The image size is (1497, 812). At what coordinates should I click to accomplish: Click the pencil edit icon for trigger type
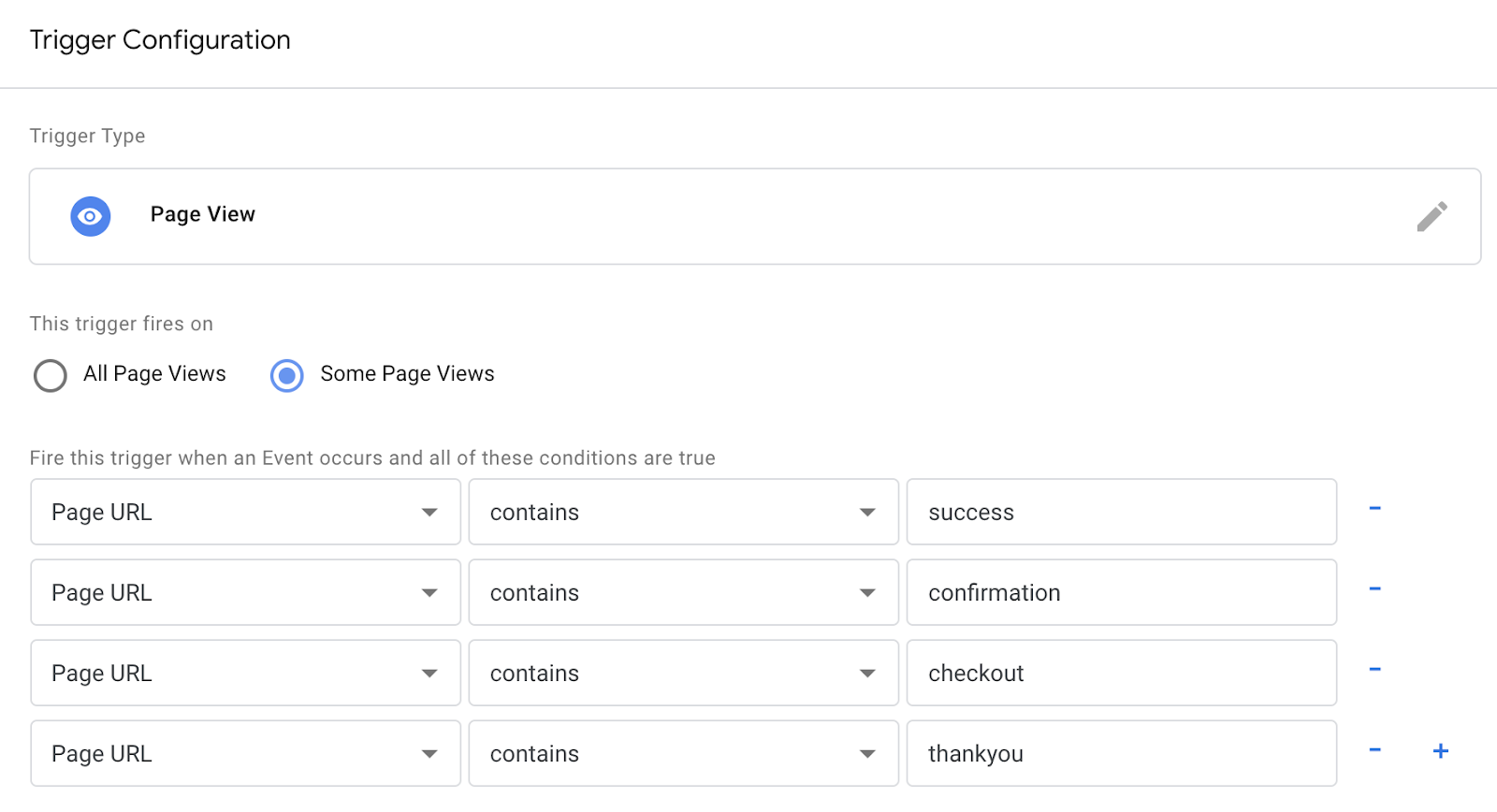1431,216
